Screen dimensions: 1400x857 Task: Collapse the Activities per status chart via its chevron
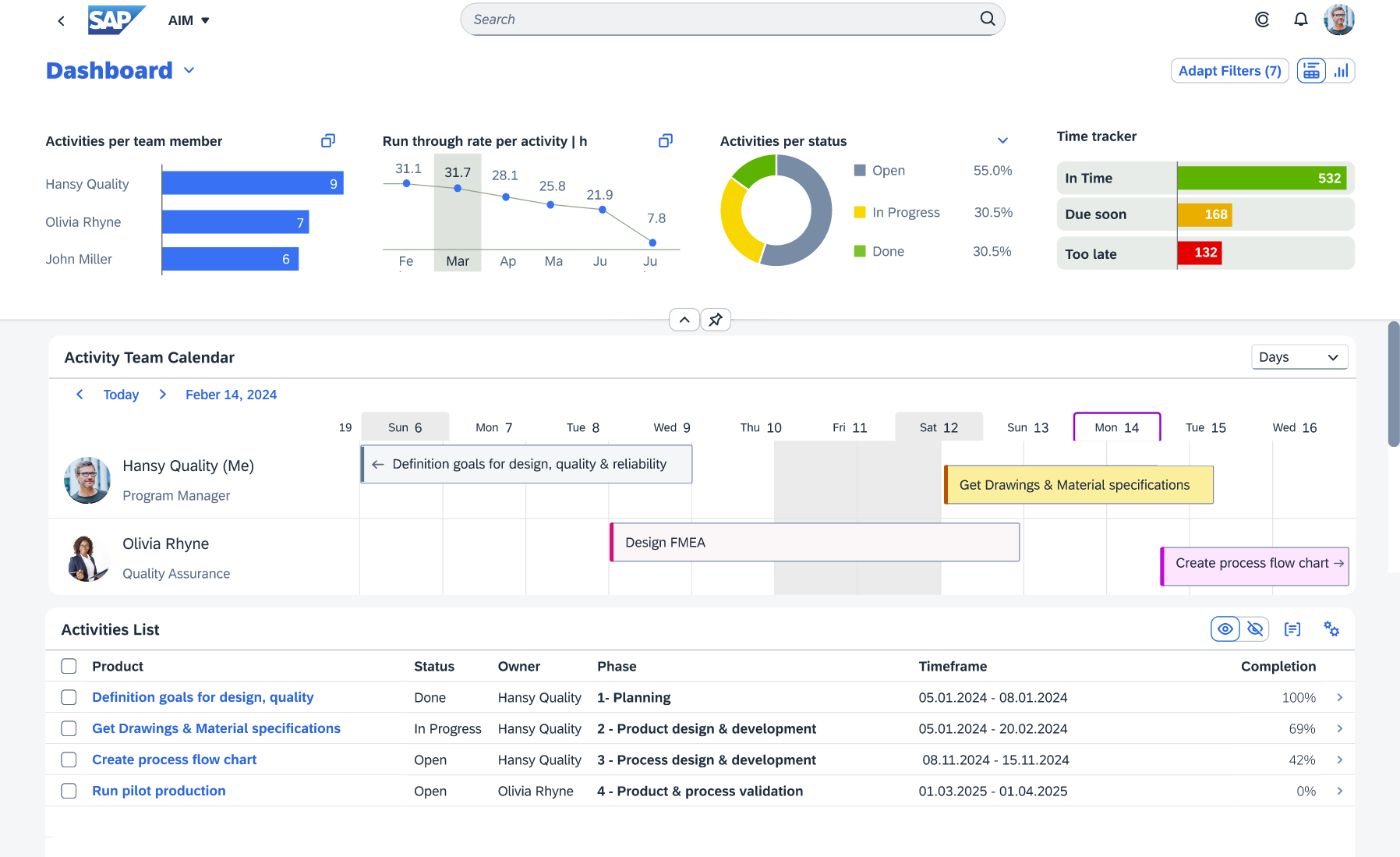[x=1002, y=140]
